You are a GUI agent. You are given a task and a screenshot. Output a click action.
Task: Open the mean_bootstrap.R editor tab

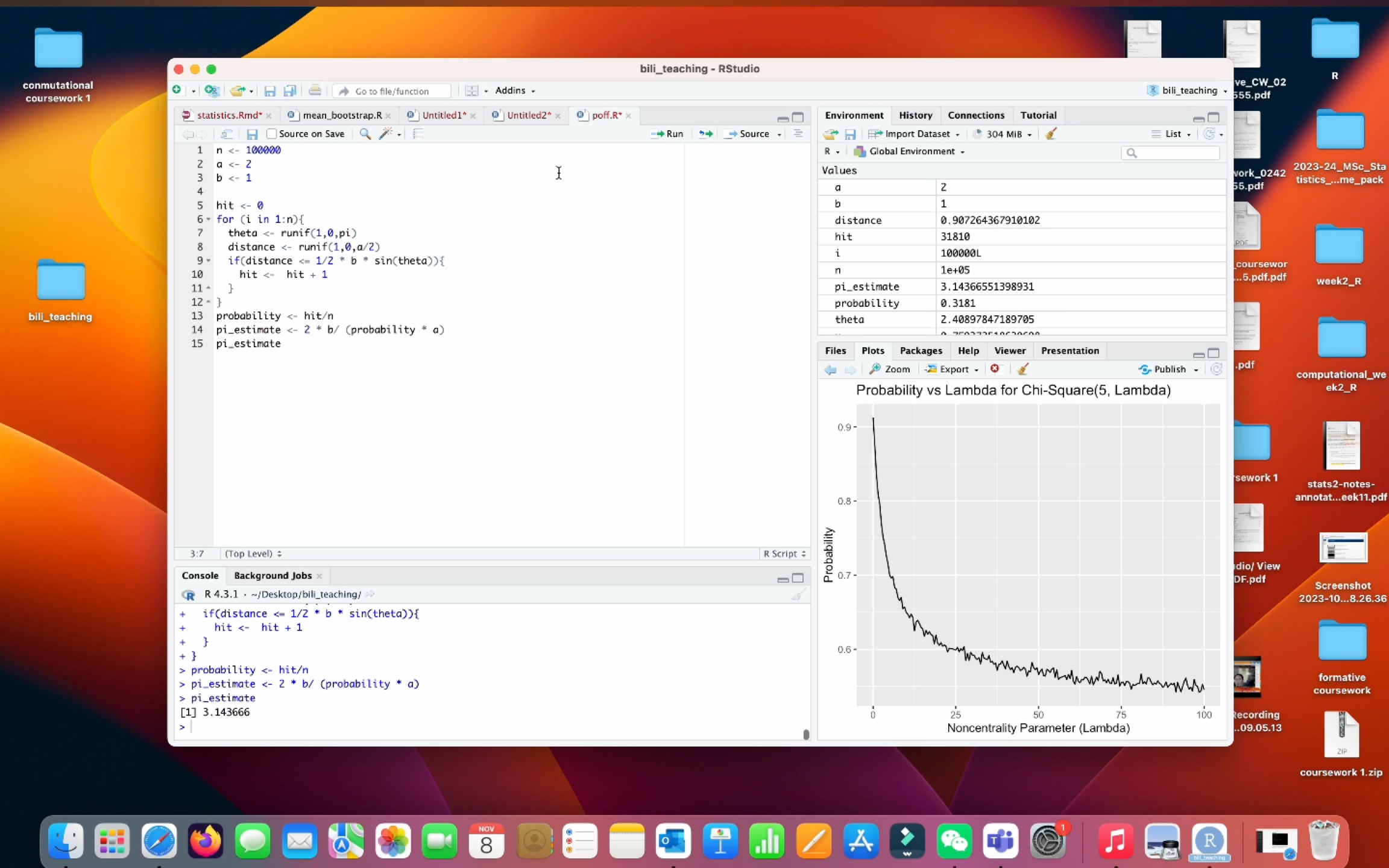341,115
